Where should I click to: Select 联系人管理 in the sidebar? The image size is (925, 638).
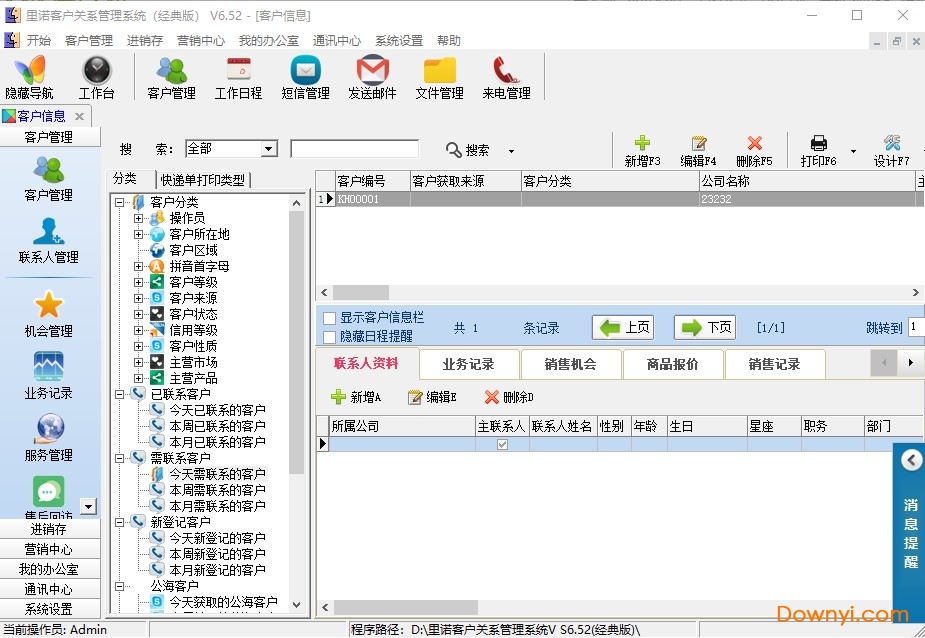[48, 240]
